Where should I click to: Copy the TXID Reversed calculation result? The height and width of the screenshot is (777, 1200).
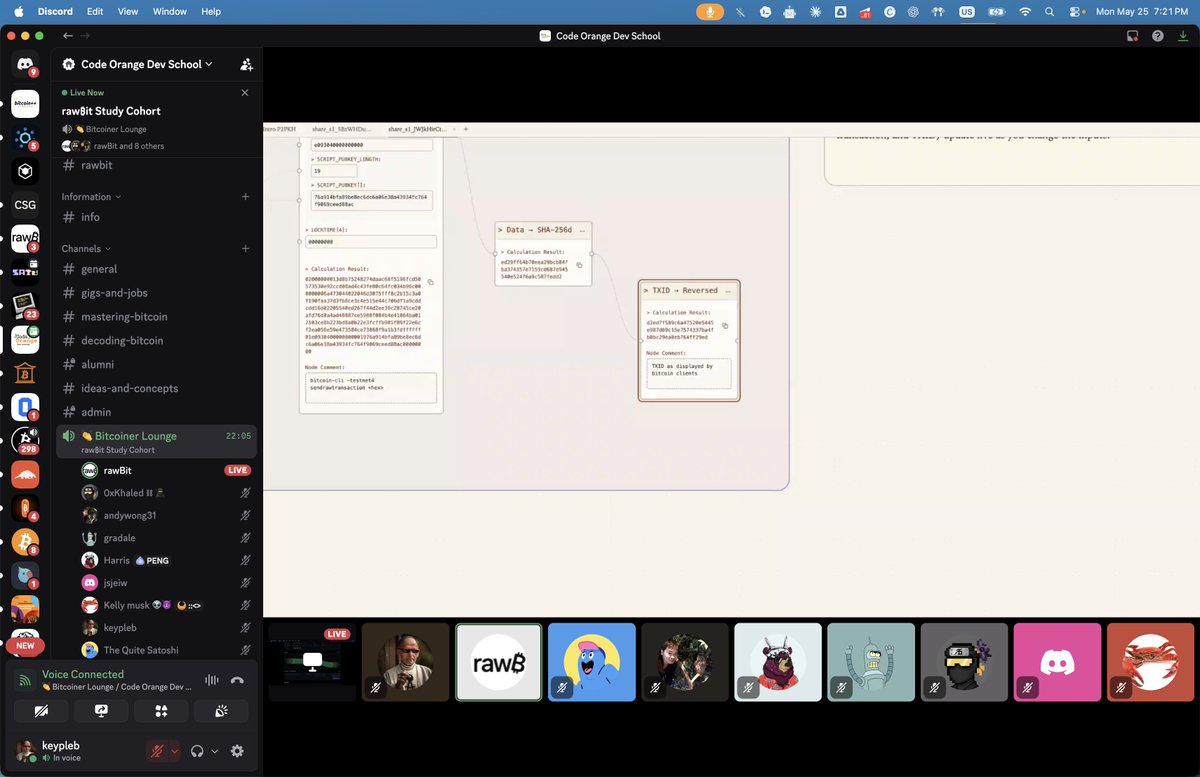(x=725, y=325)
